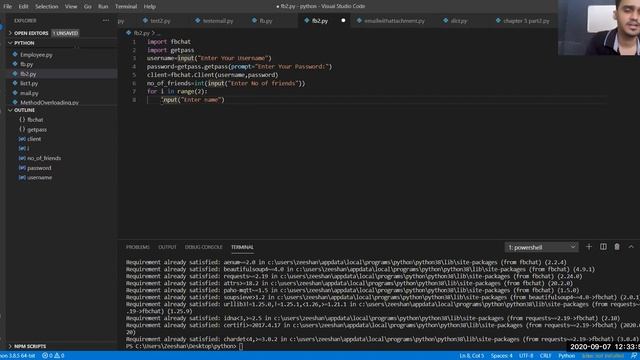Open Explorer more actions ellipsis

pyautogui.click(x=106, y=20)
